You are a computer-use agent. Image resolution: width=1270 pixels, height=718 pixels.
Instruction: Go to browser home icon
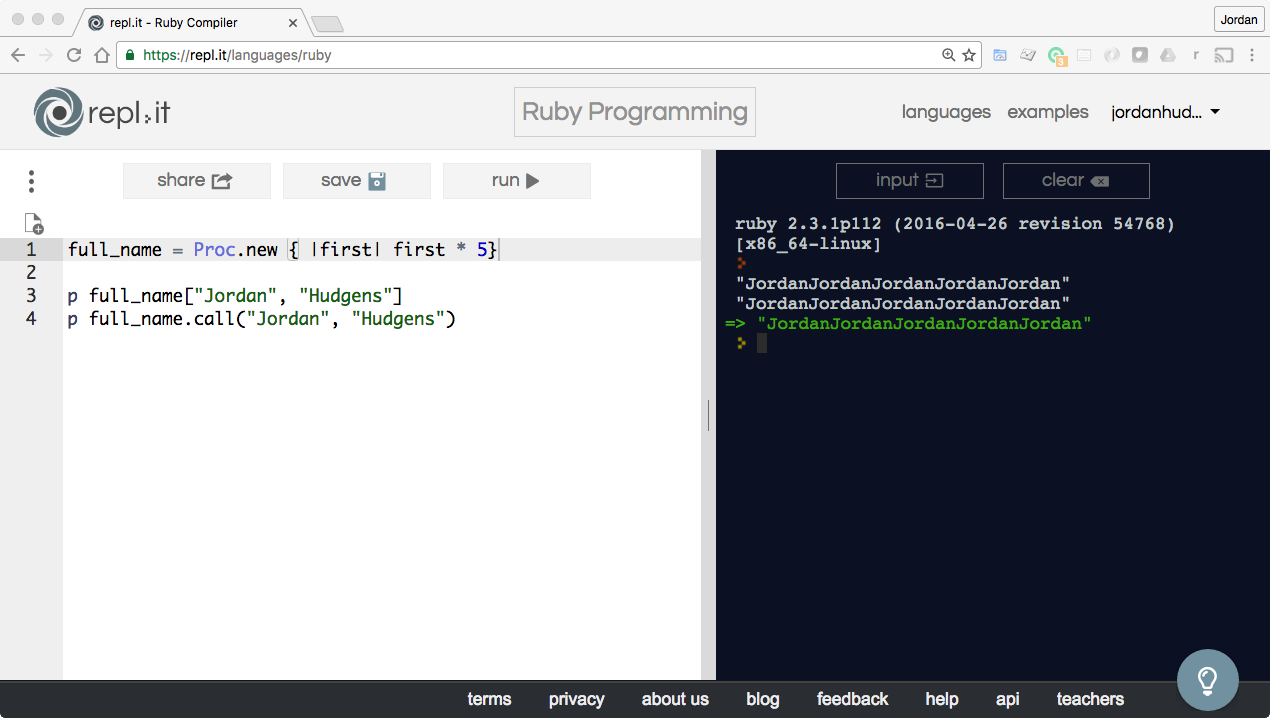pyautogui.click(x=101, y=56)
